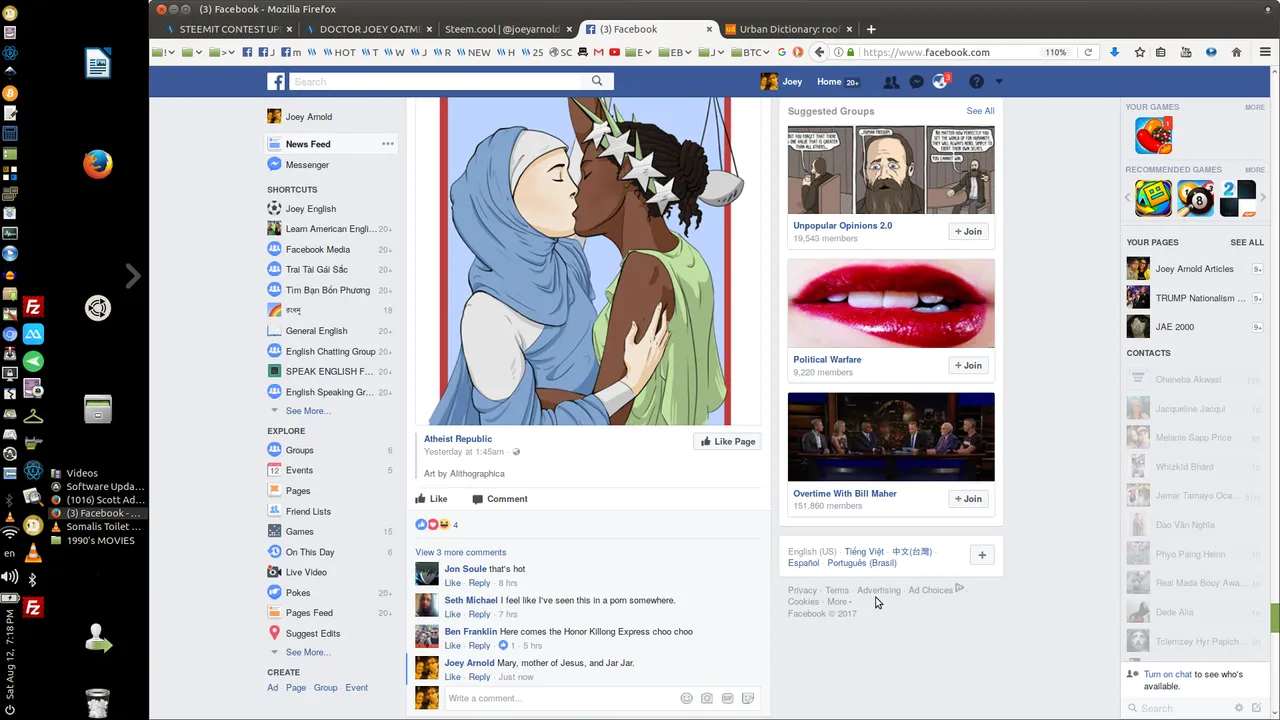Viewport: 1280px width, 720px height.
Task: Open Joey English shortcut
Action: coord(310,209)
